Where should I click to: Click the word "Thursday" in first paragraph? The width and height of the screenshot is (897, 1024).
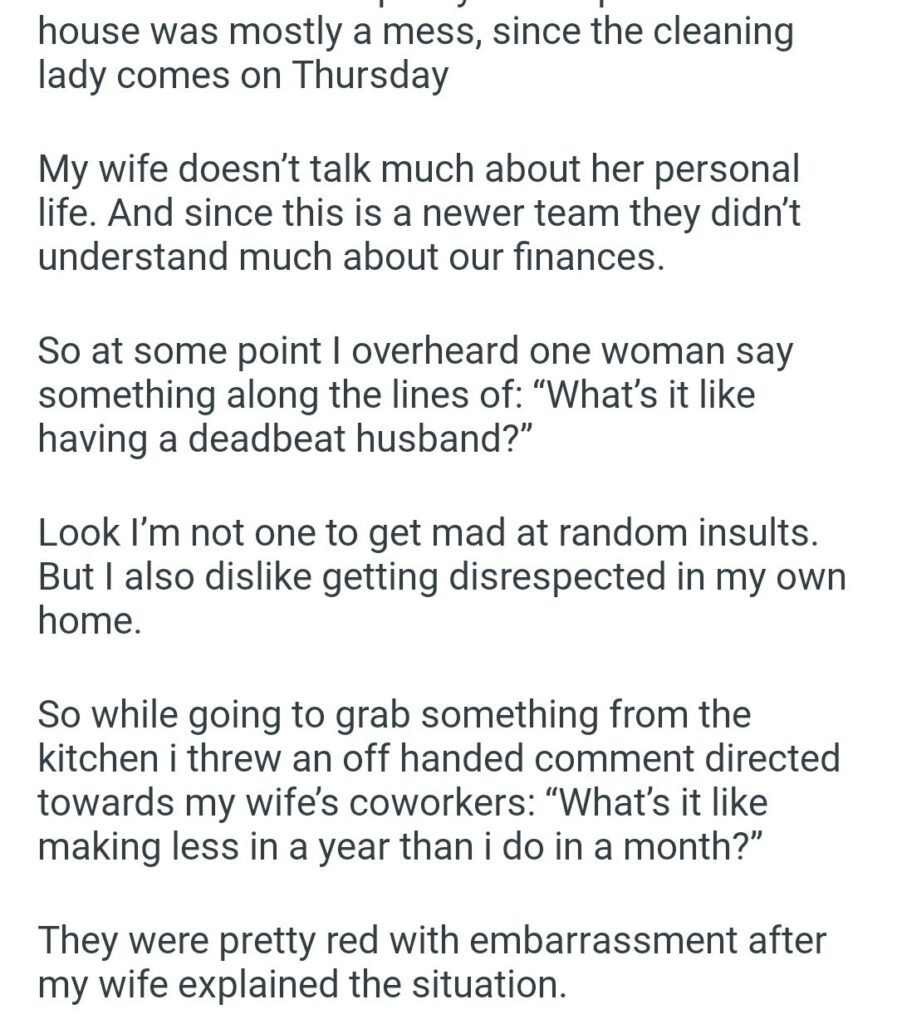(x=367, y=77)
